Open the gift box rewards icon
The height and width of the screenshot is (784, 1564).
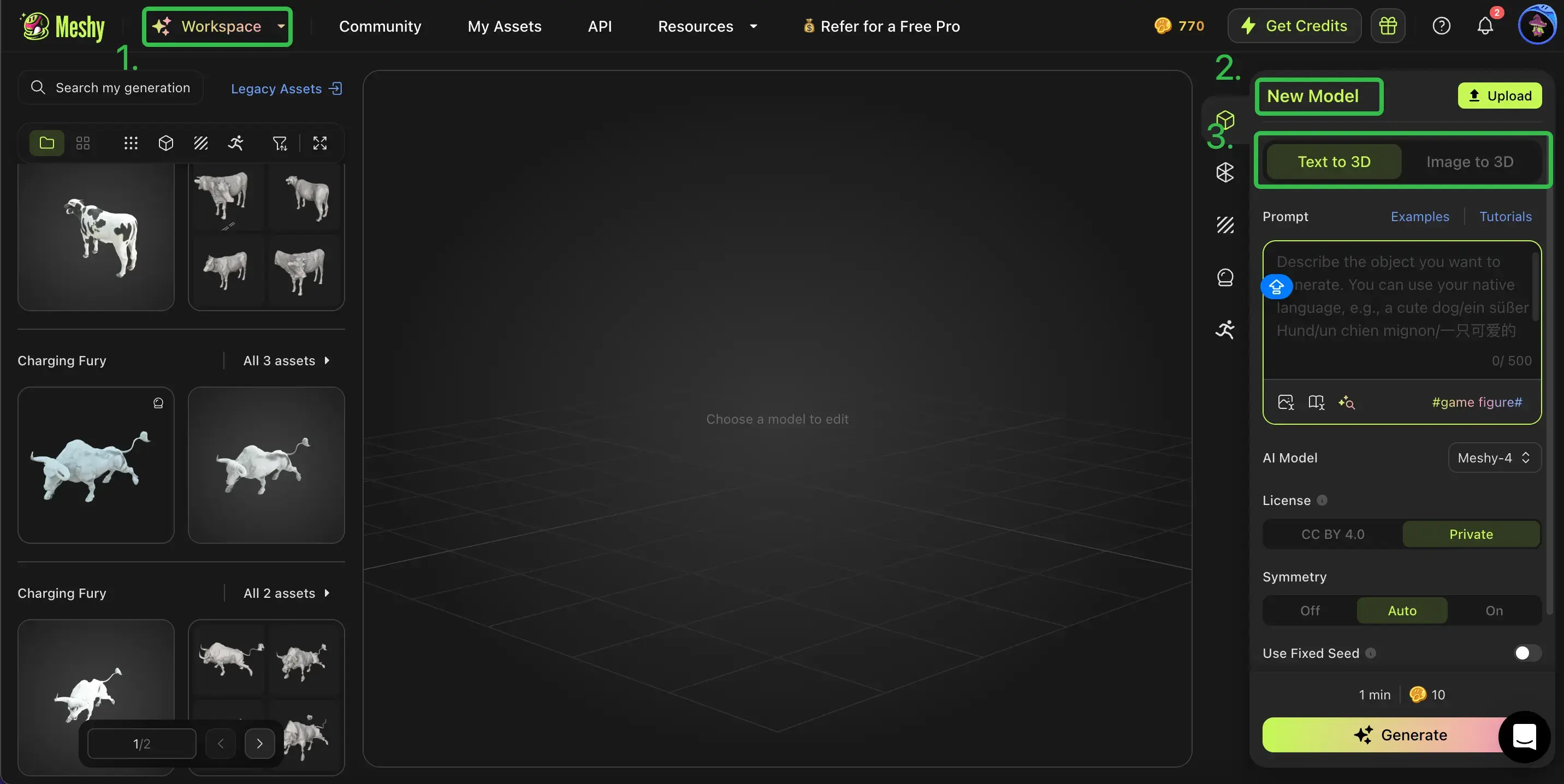[x=1387, y=26]
